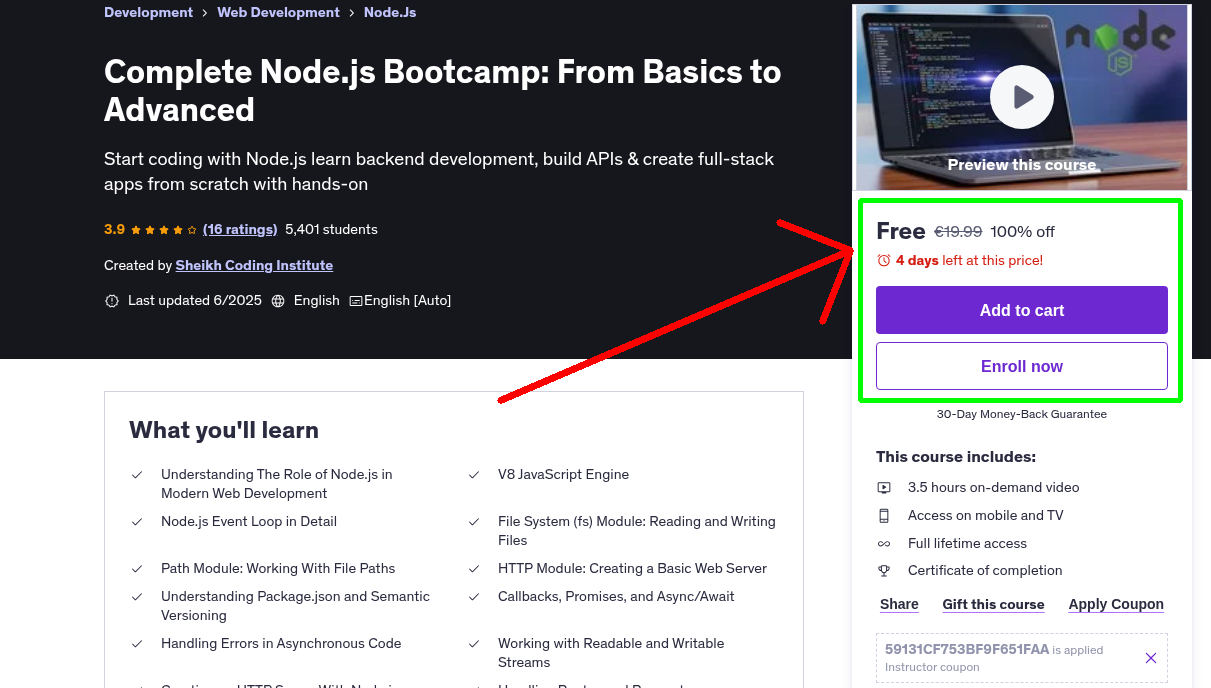This screenshot has height=688, width=1211.
Task: Click the globe language icon
Action: click(278, 301)
